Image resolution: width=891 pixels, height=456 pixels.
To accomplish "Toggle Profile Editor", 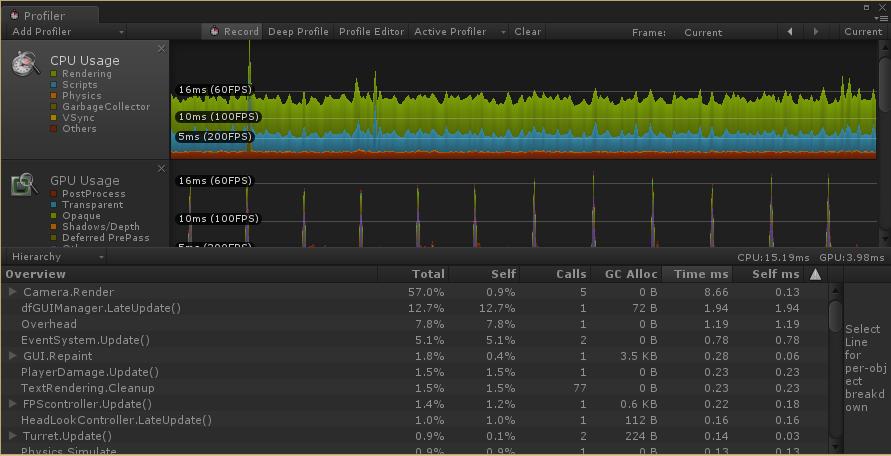I will 371,32.
